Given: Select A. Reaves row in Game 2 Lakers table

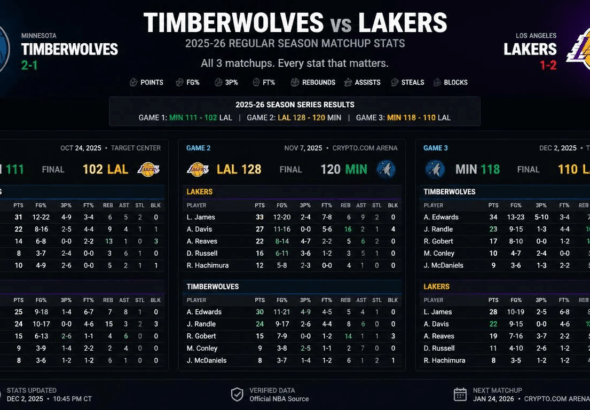Looking at the screenshot, I should click(292, 241).
